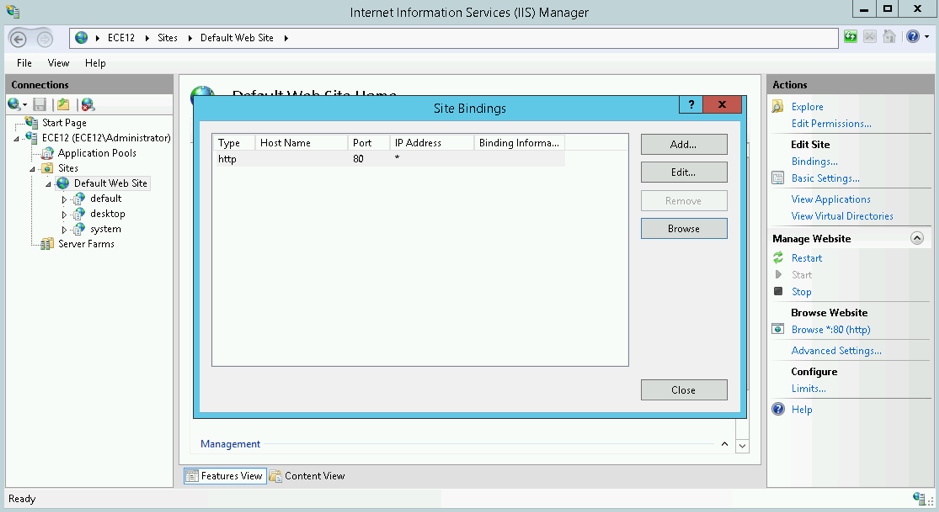Click the Back navigation arrow icon
Viewport: 939px width, 512px height.
19,39
